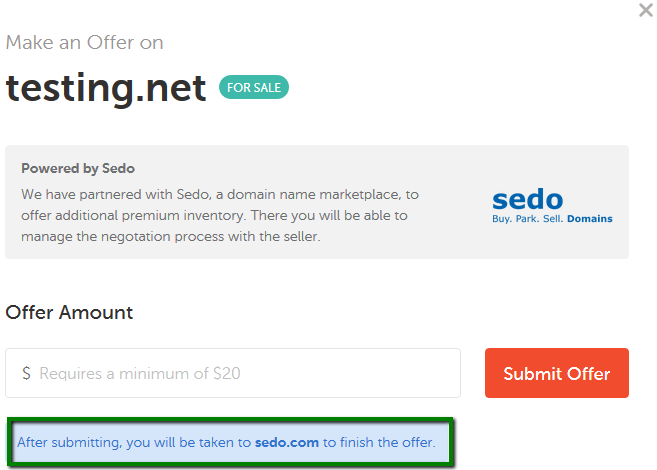Click the 'After submitting' notice text

226,442
